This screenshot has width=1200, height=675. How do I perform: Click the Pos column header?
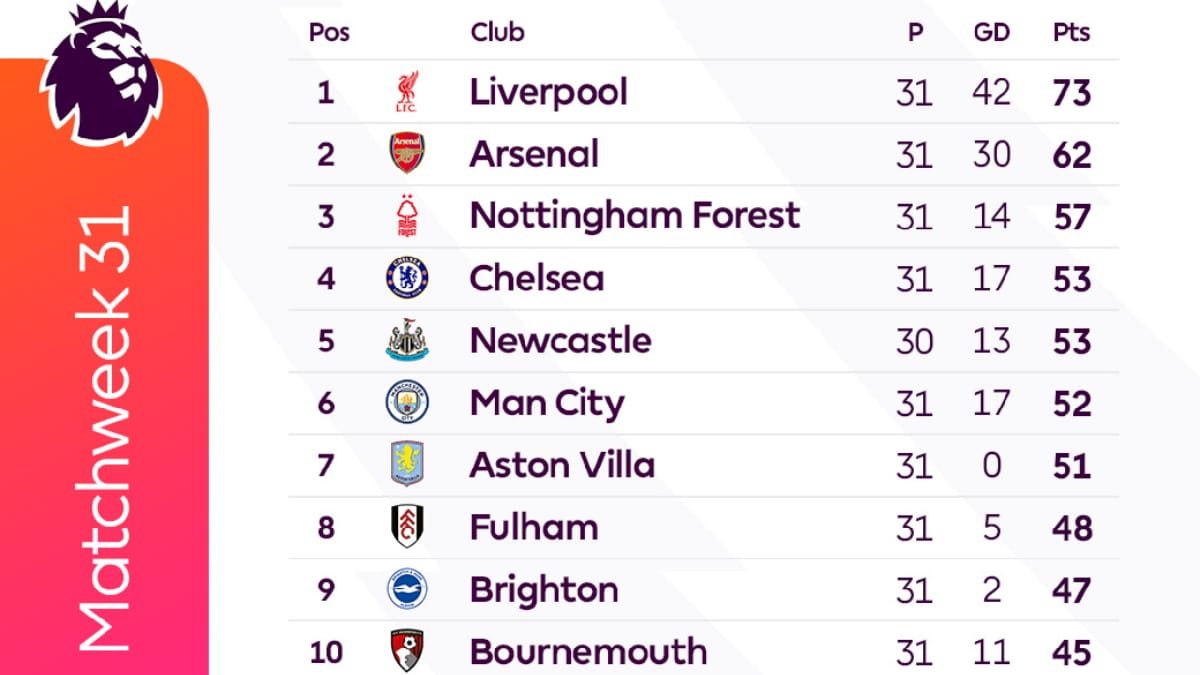point(329,32)
